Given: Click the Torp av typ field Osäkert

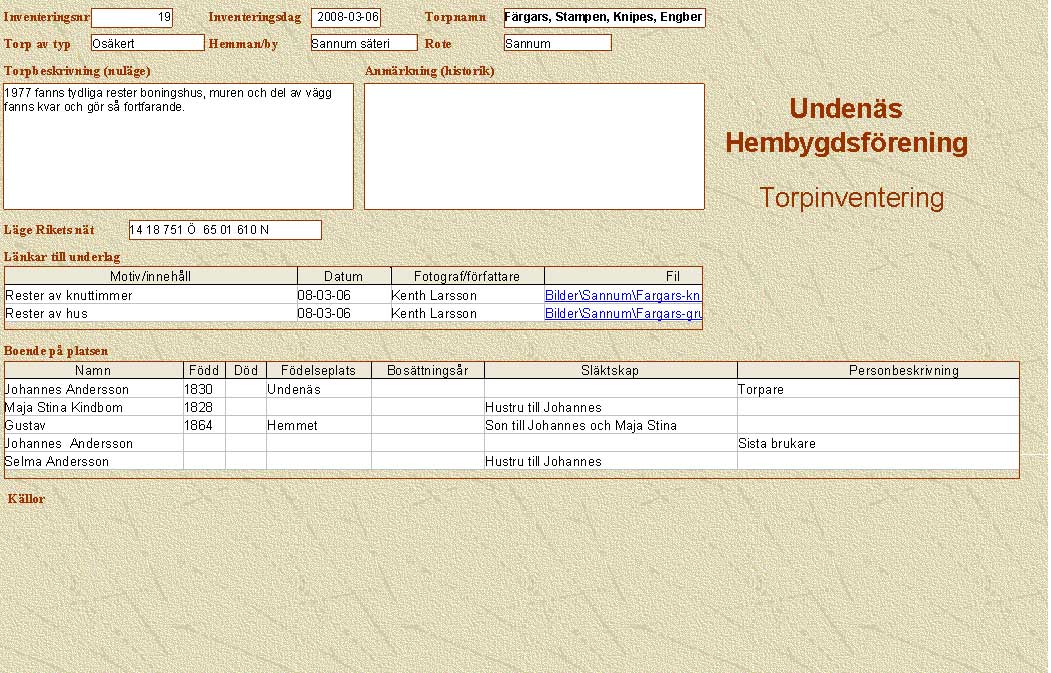Looking at the screenshot, I should pos(147,43).
